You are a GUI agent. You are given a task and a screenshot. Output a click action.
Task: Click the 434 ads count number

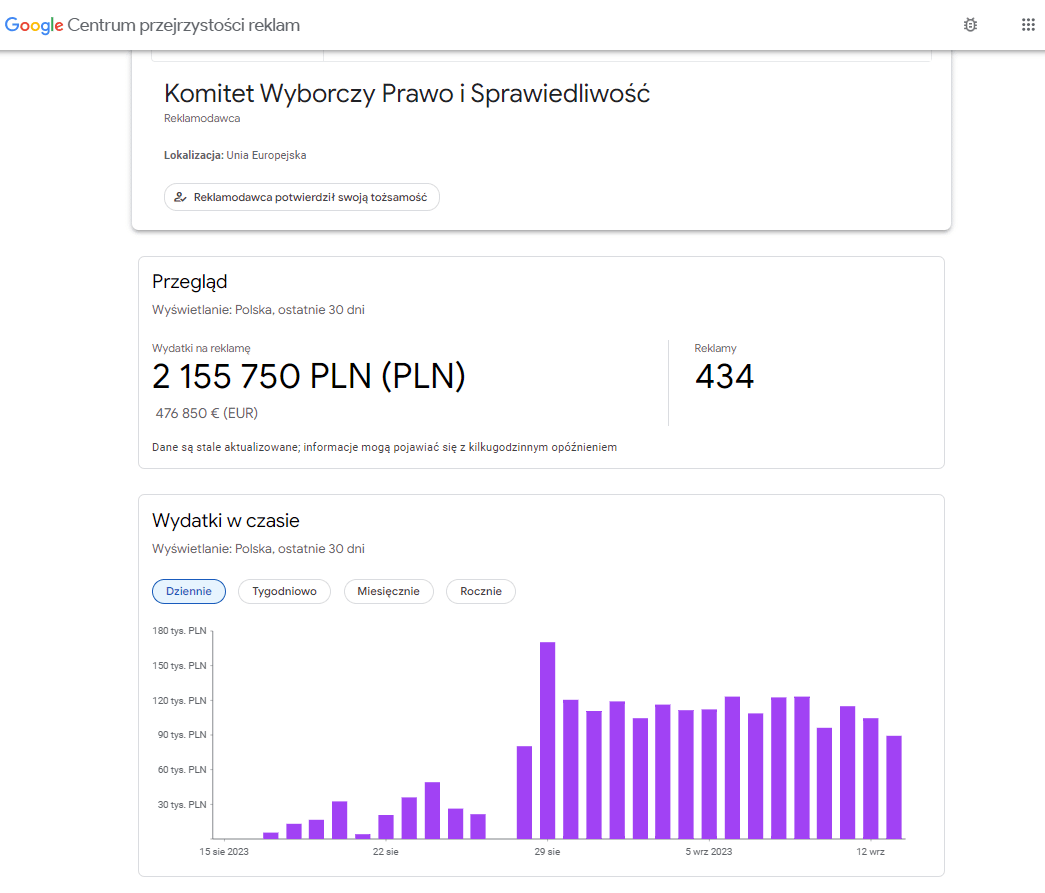724,377
